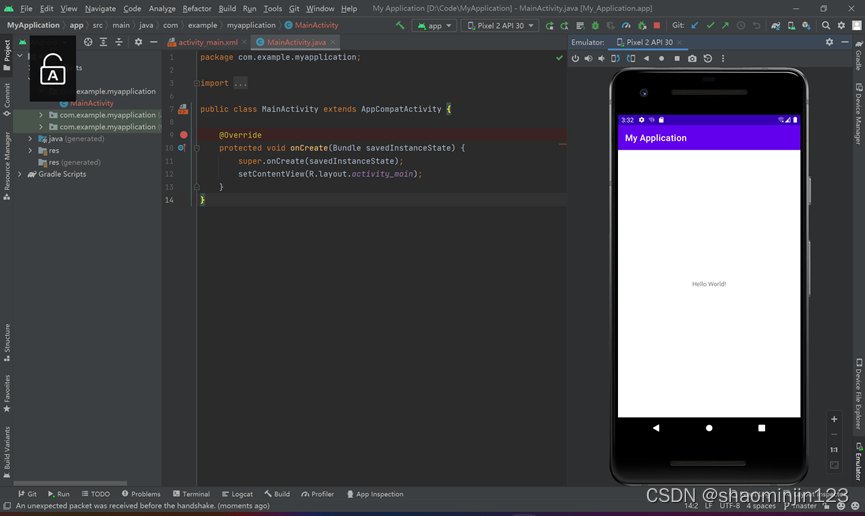The image size is (865, 516).
Task: Click the Search Everywhere magnifier icon
Action: click(x=826, y=25)
